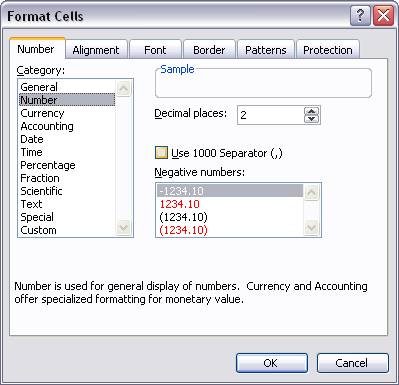The width and height of the screenshot is (399, 385).
Task: Increase decimal places with up arrow
Action: (x=312, y=111)
